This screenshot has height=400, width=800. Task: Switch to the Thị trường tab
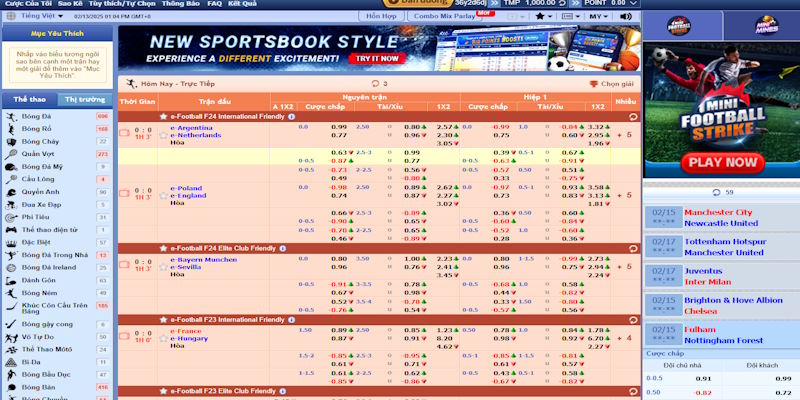click(x=85, y=100)
